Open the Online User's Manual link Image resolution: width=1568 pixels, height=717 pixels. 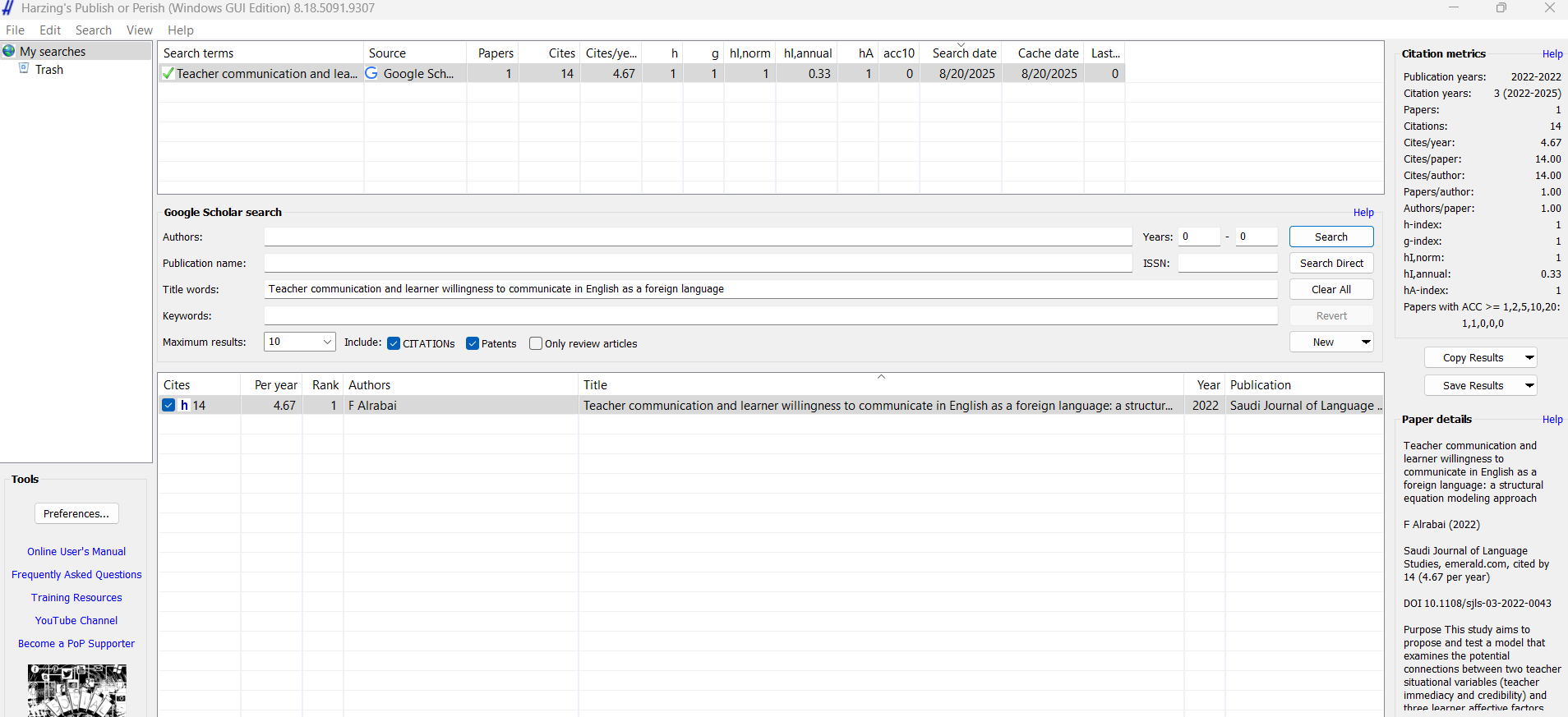(76, 551)
